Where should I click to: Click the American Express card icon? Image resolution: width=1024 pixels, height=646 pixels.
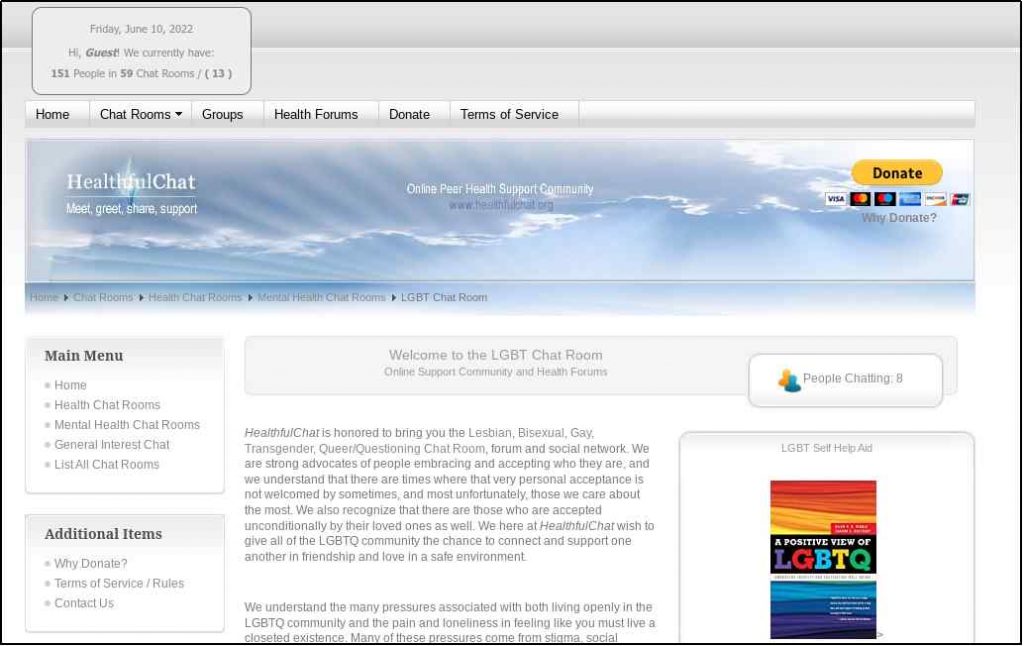909,199
